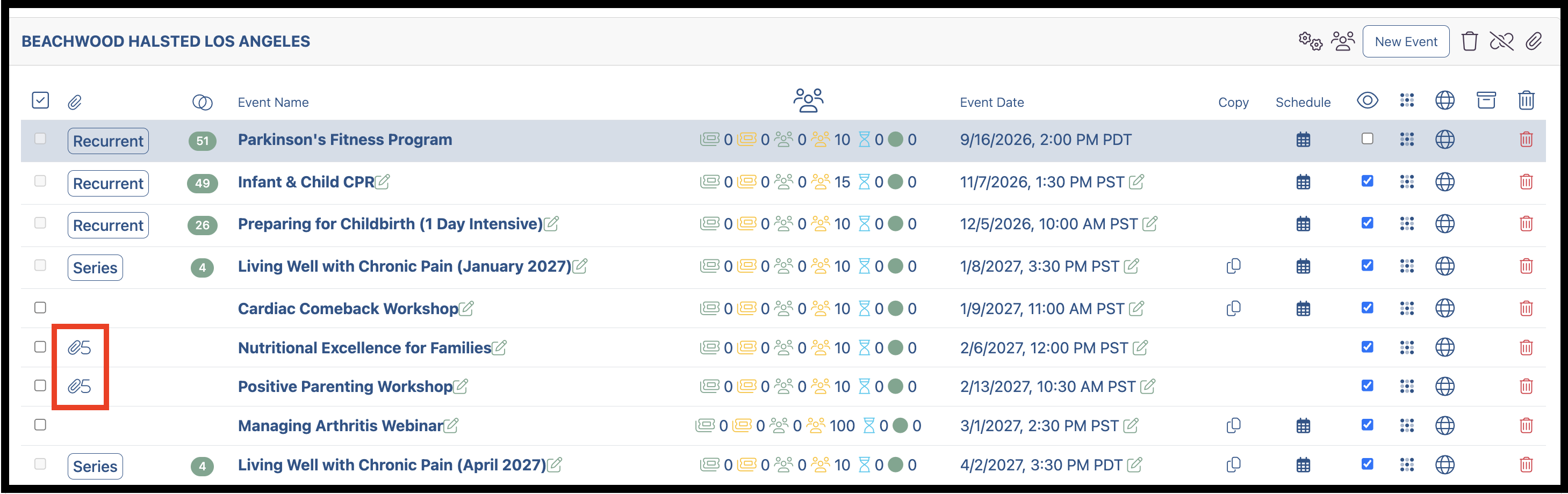This screenshot has width=1568, height=494.
Task: Uncheck visibility for Infant & Child CPR
Action: (x=1367, y=181)
